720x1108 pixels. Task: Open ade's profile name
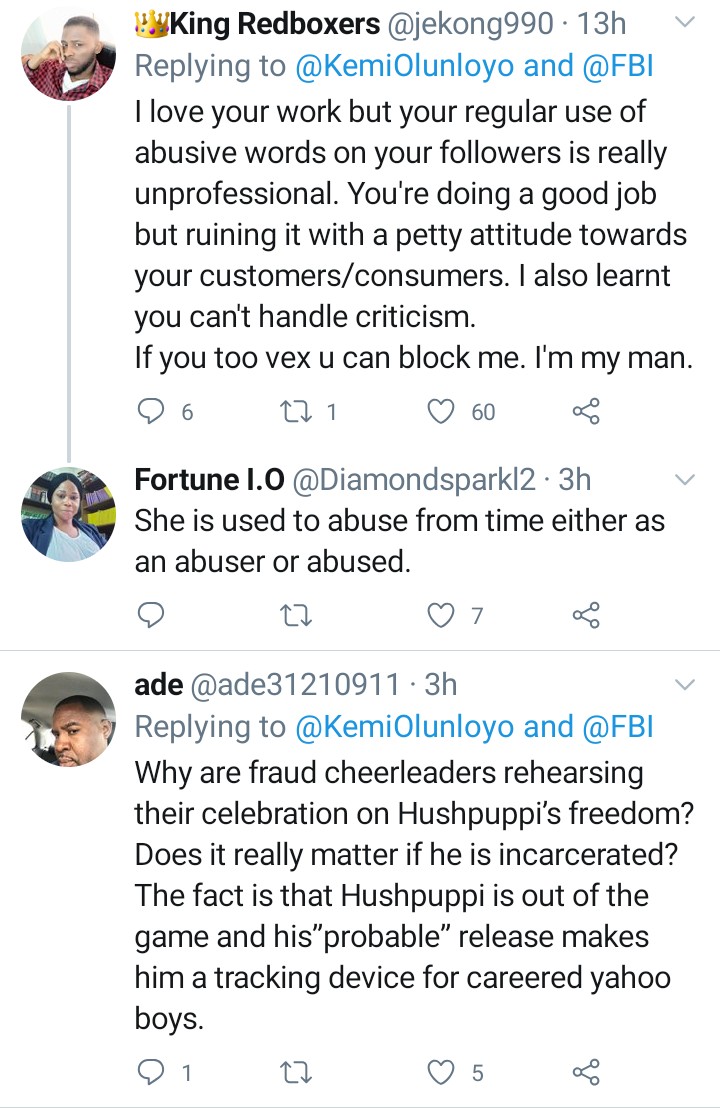click(158, 685)
